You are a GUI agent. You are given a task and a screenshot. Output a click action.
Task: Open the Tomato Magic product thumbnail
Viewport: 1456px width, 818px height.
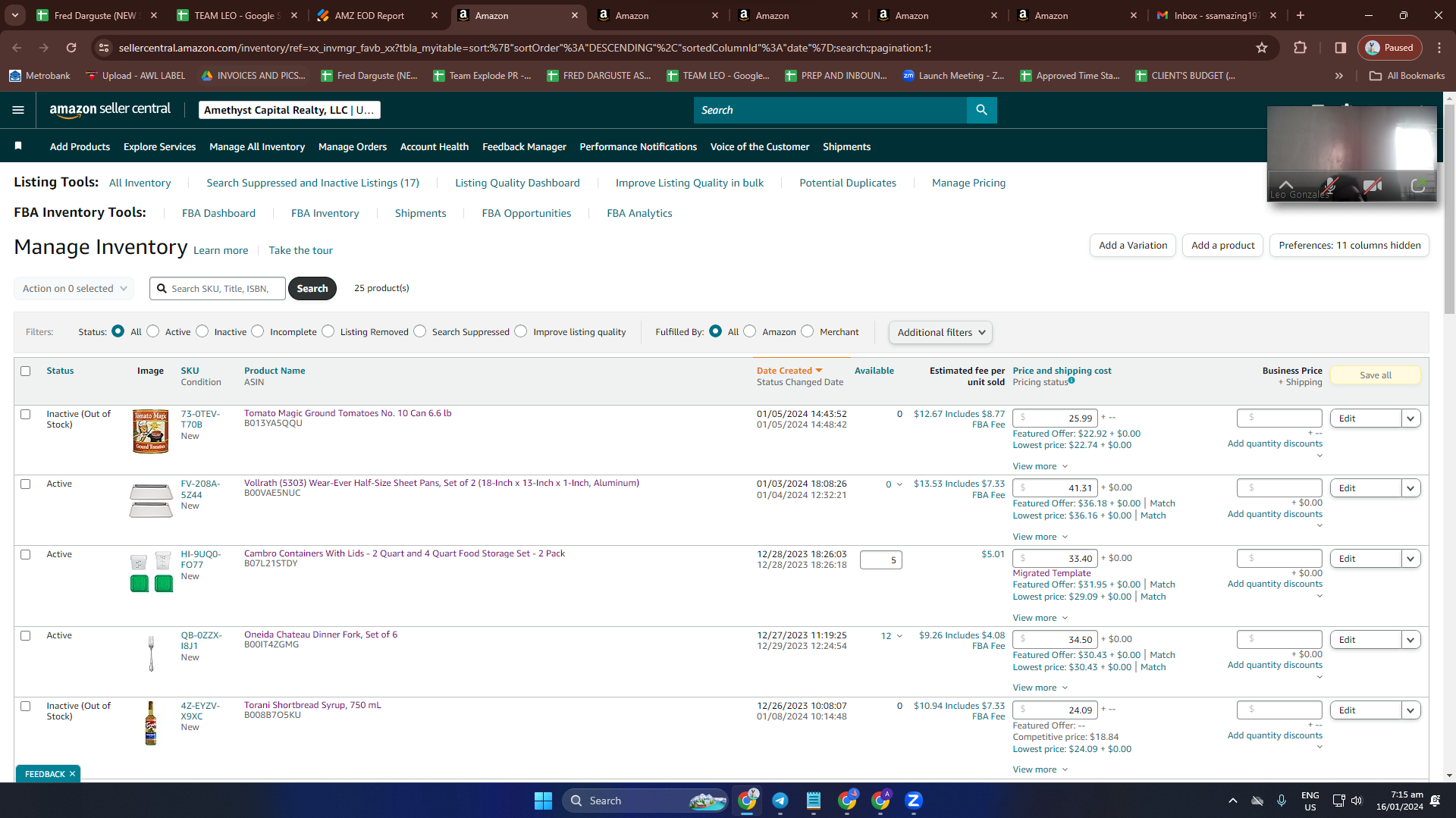pos(151,431)
